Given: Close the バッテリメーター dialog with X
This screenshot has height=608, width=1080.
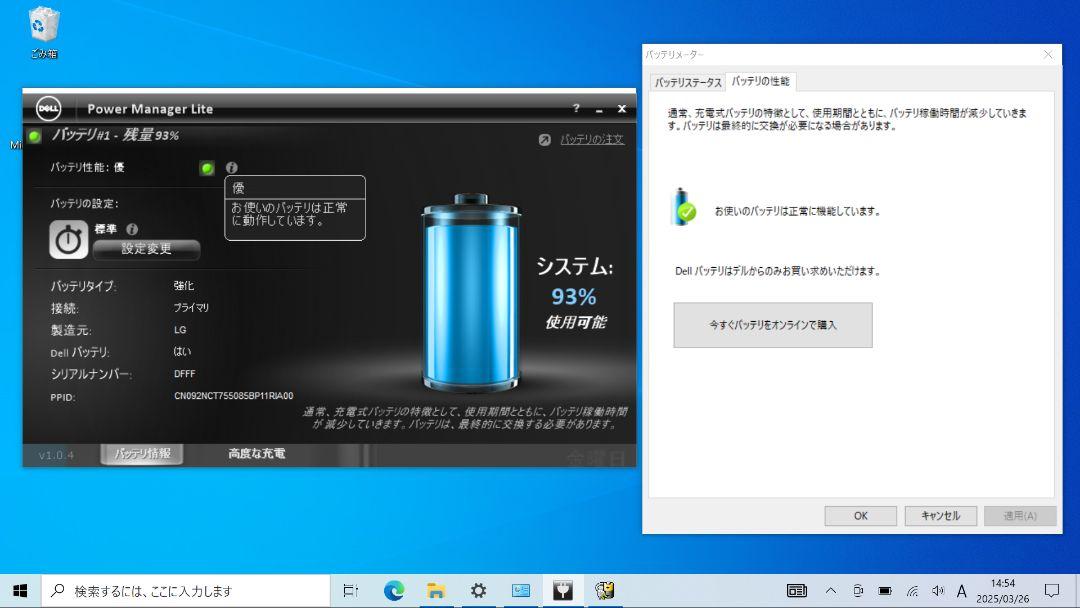Looking at the screenshot, I should tap(1048, 54).
